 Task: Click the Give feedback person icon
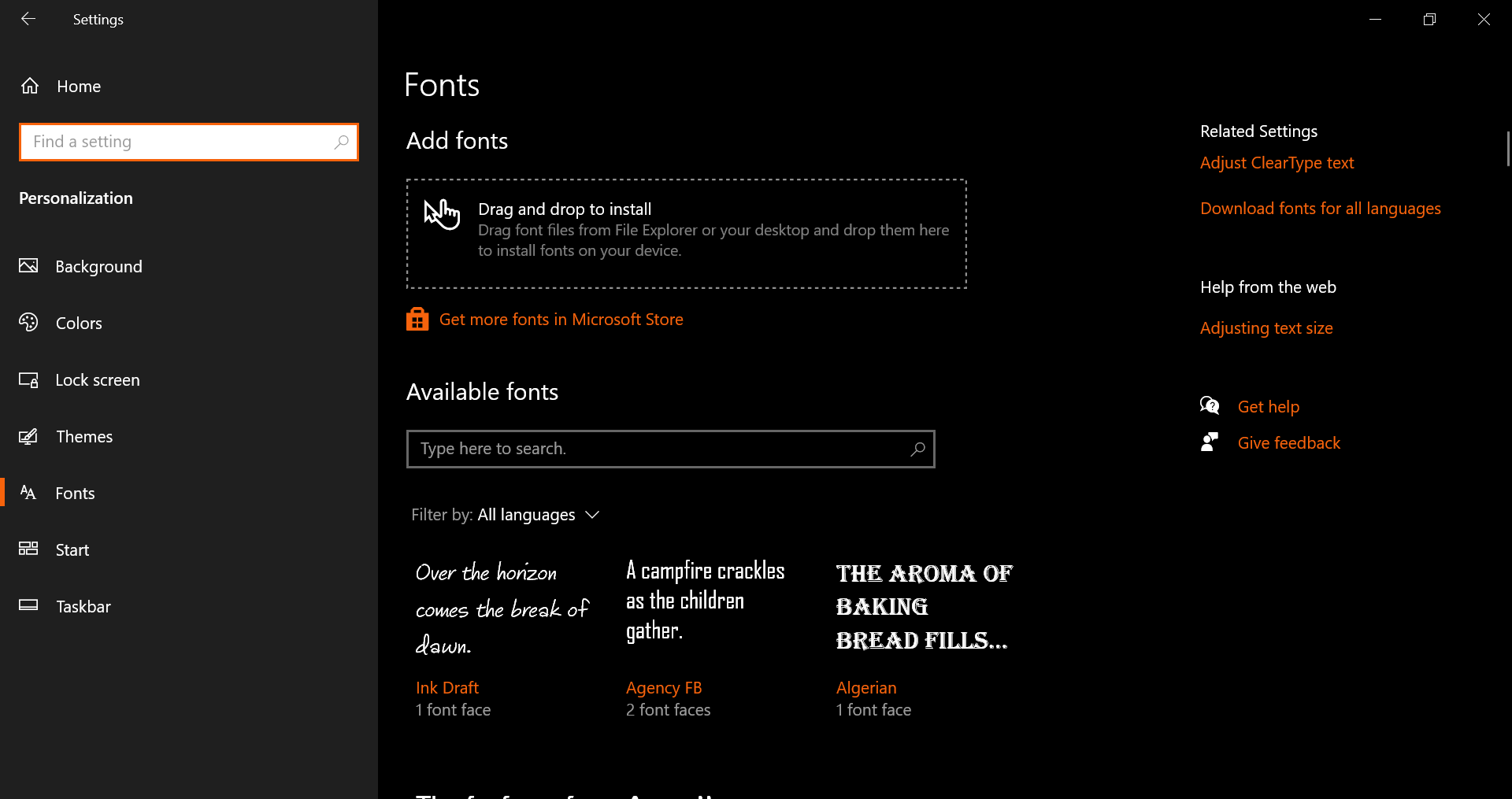pyautogui.click(x=1210, y=442)
